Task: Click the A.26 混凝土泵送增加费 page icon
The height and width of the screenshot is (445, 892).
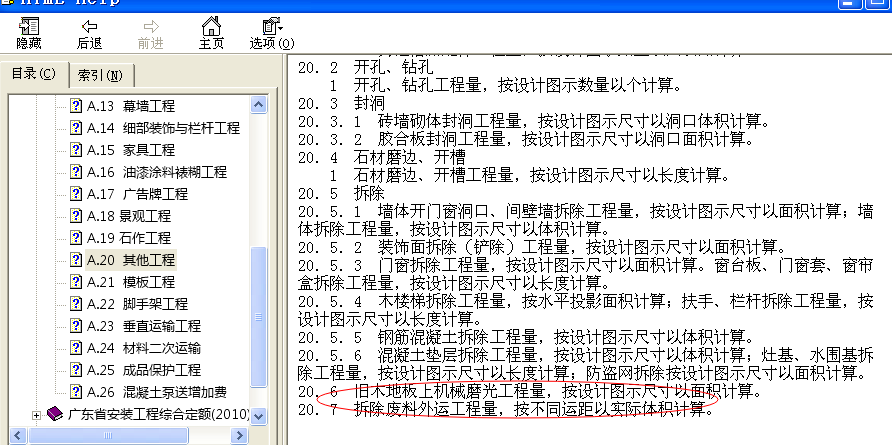Action: pos(76,392)
